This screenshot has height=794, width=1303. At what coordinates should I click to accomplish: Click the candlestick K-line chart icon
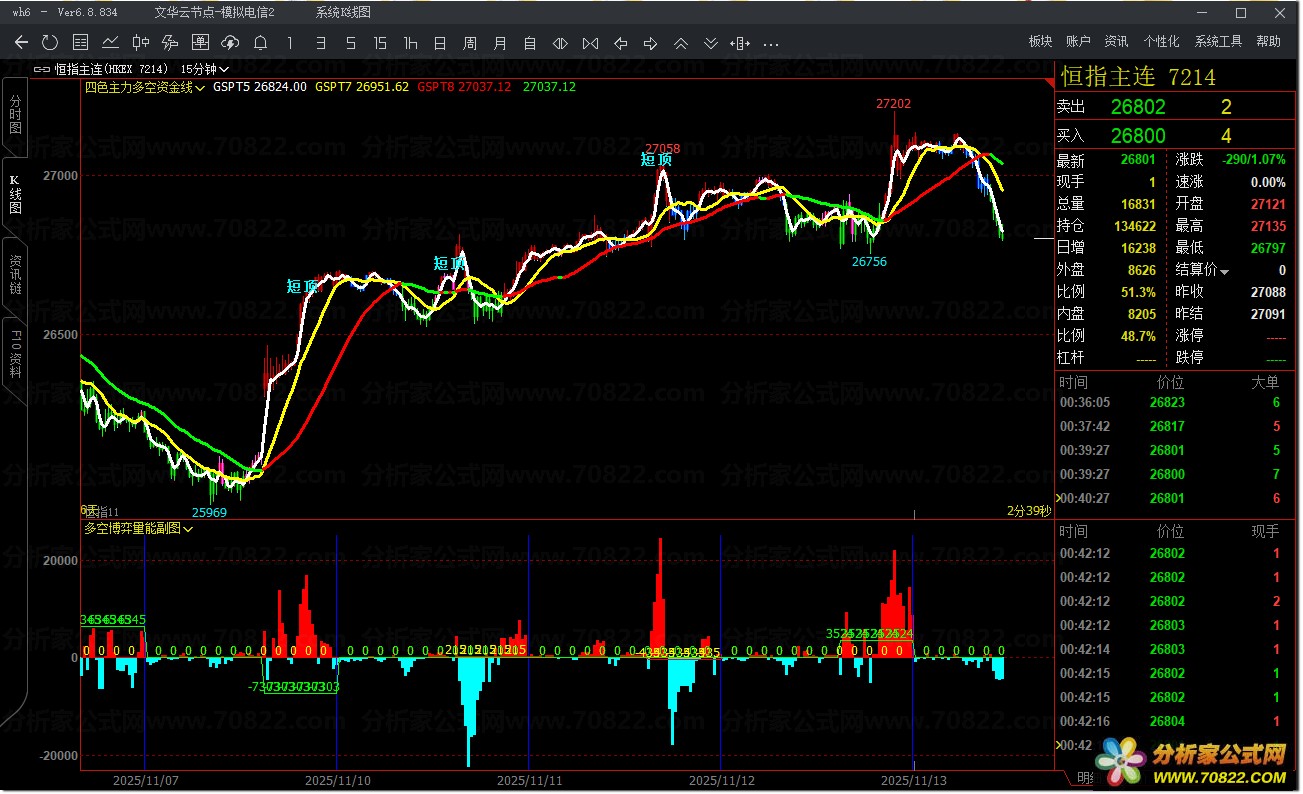click(141, 42)
